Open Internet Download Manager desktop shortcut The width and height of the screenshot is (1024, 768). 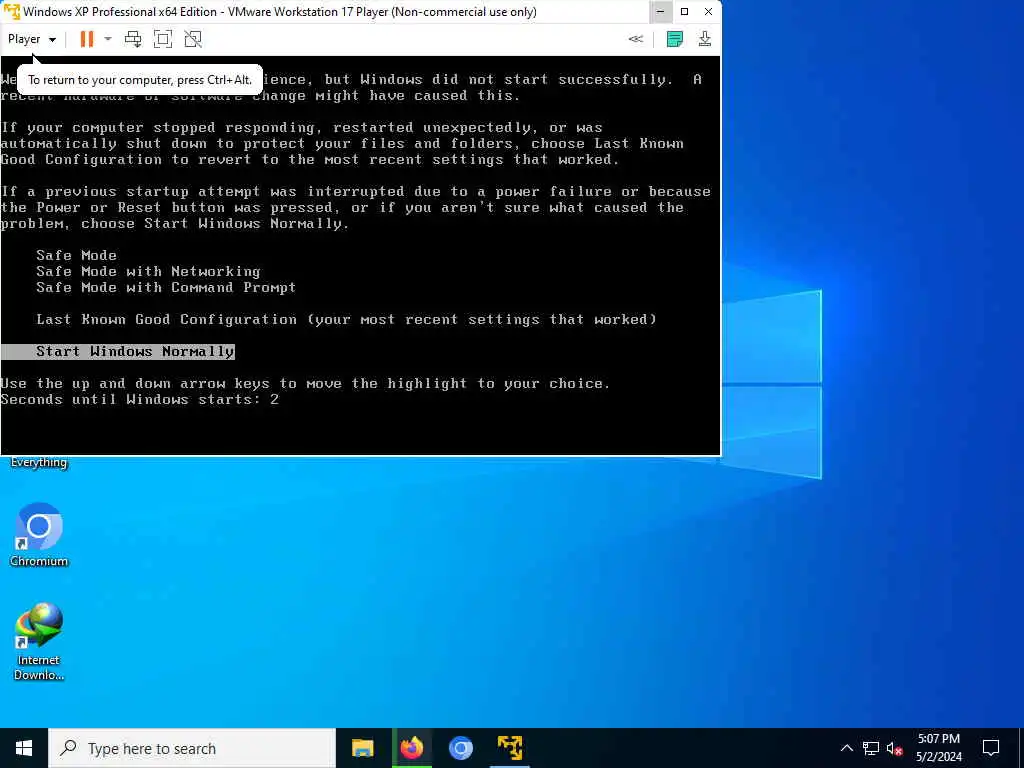[x=39, y=641]
